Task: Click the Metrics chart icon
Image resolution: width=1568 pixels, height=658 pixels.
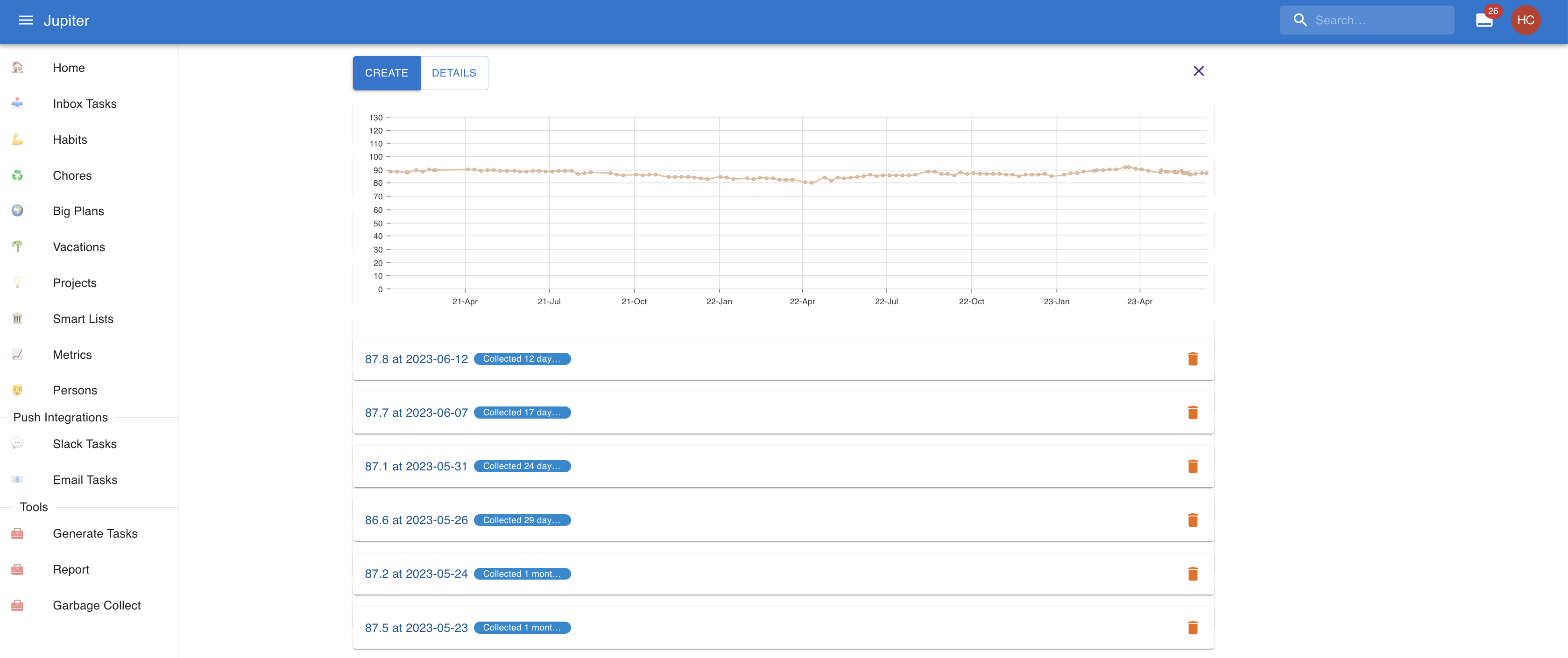Action: [18, 355]
